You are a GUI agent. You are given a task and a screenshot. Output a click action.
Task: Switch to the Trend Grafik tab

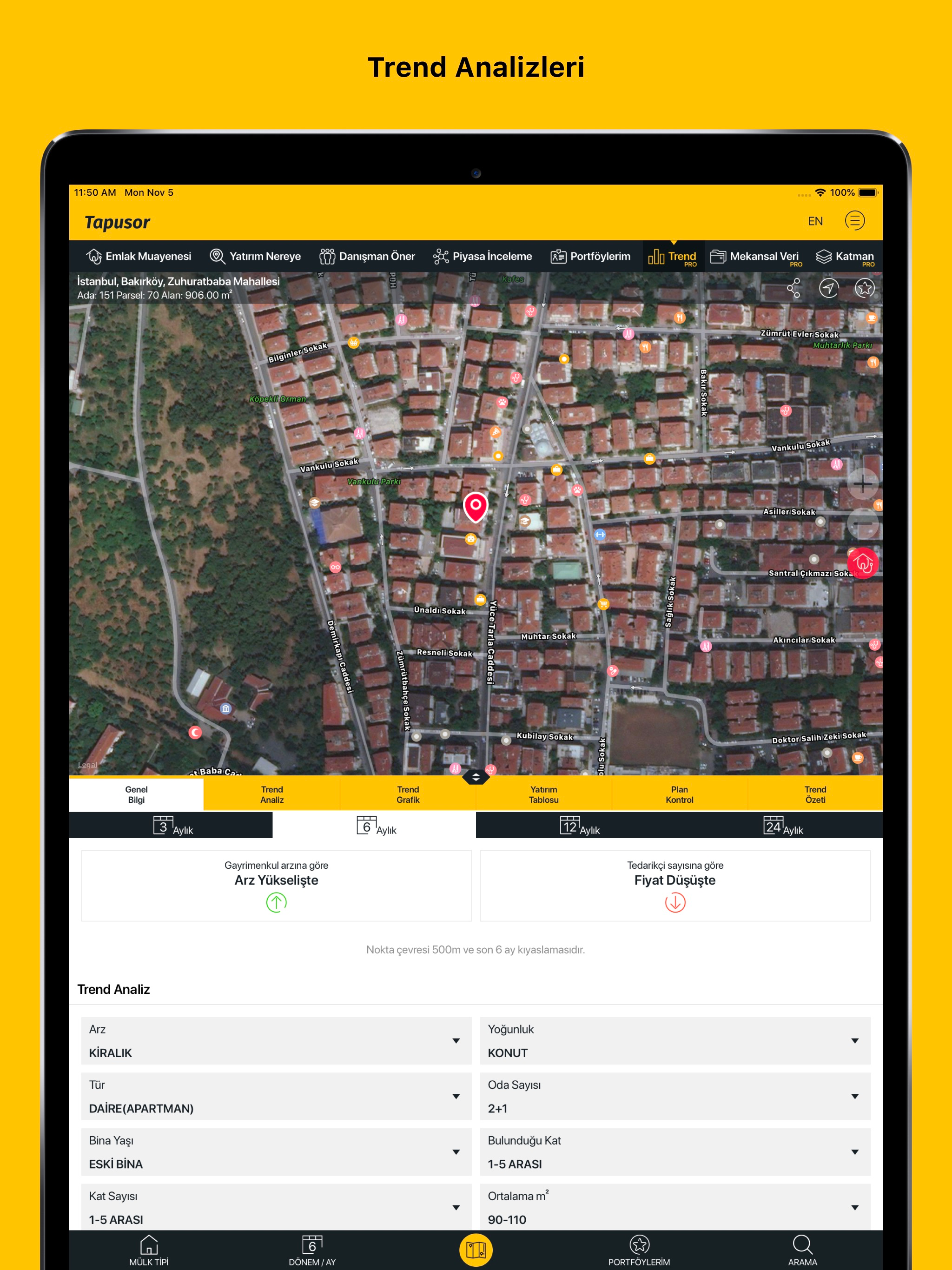(408, 794)
